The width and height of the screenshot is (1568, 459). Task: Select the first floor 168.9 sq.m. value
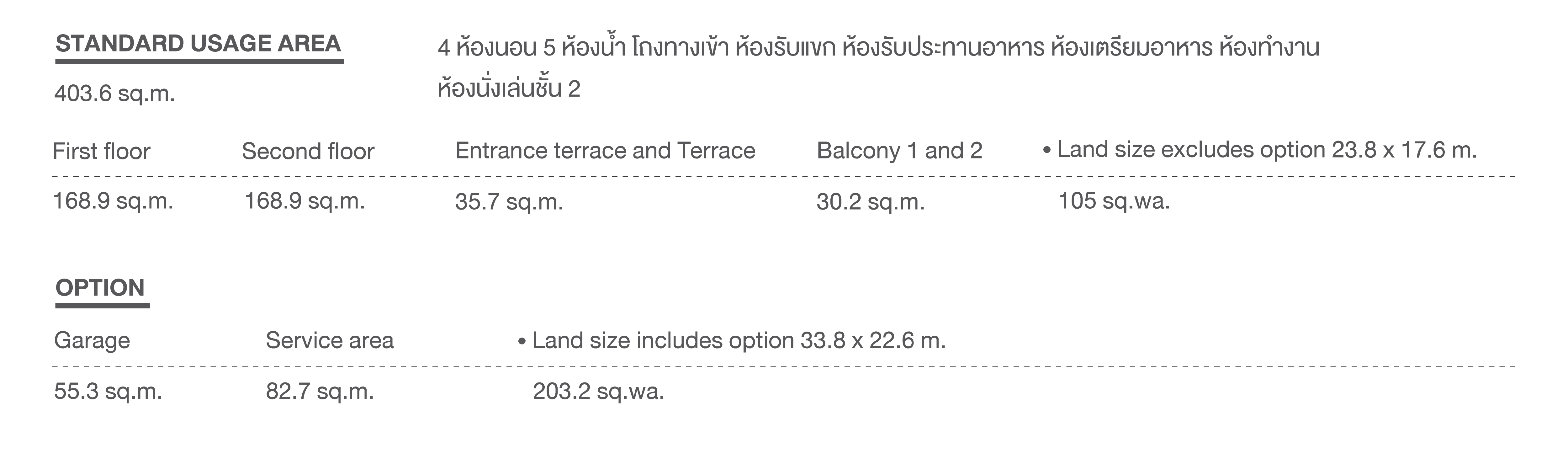[113, 201]
